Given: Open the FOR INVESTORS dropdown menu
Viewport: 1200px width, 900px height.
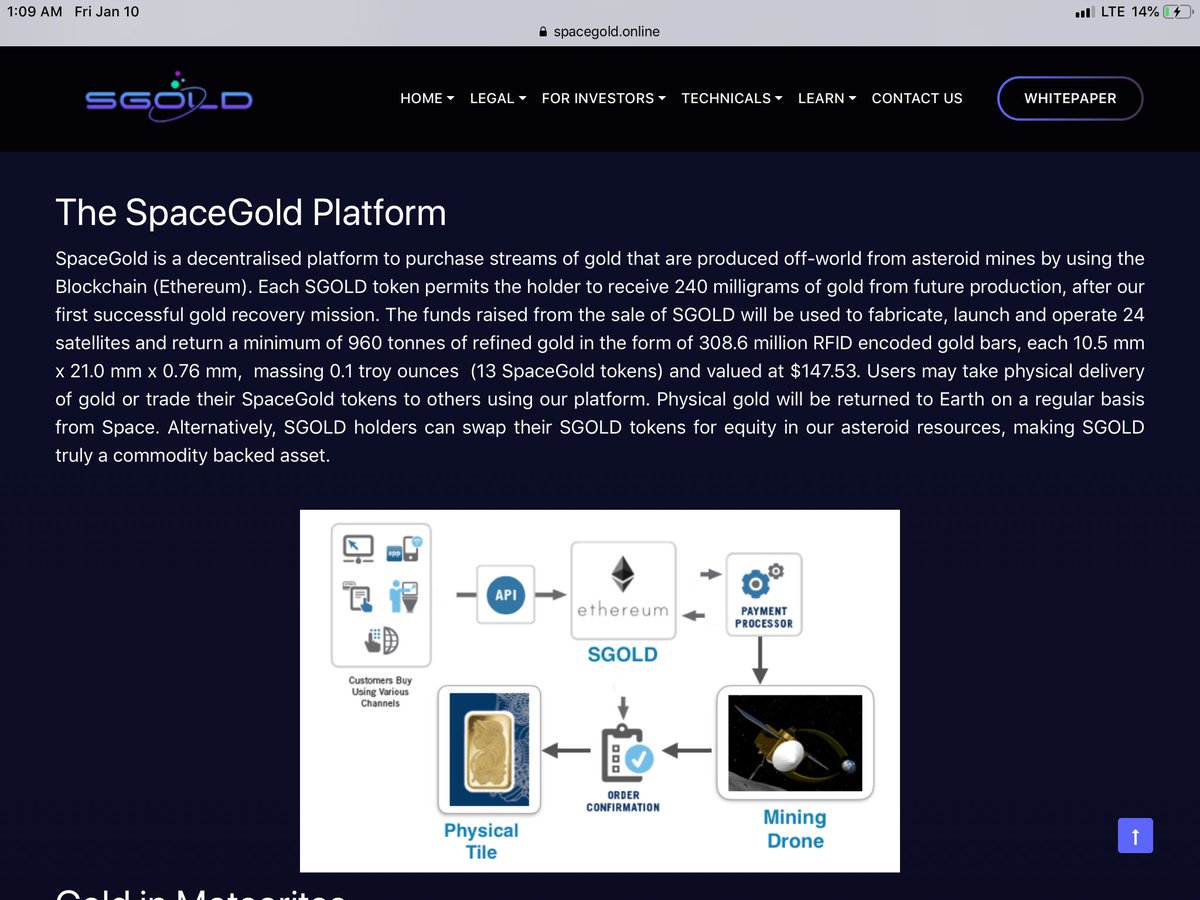Looking at the screenshot, I should click(603, 98).
